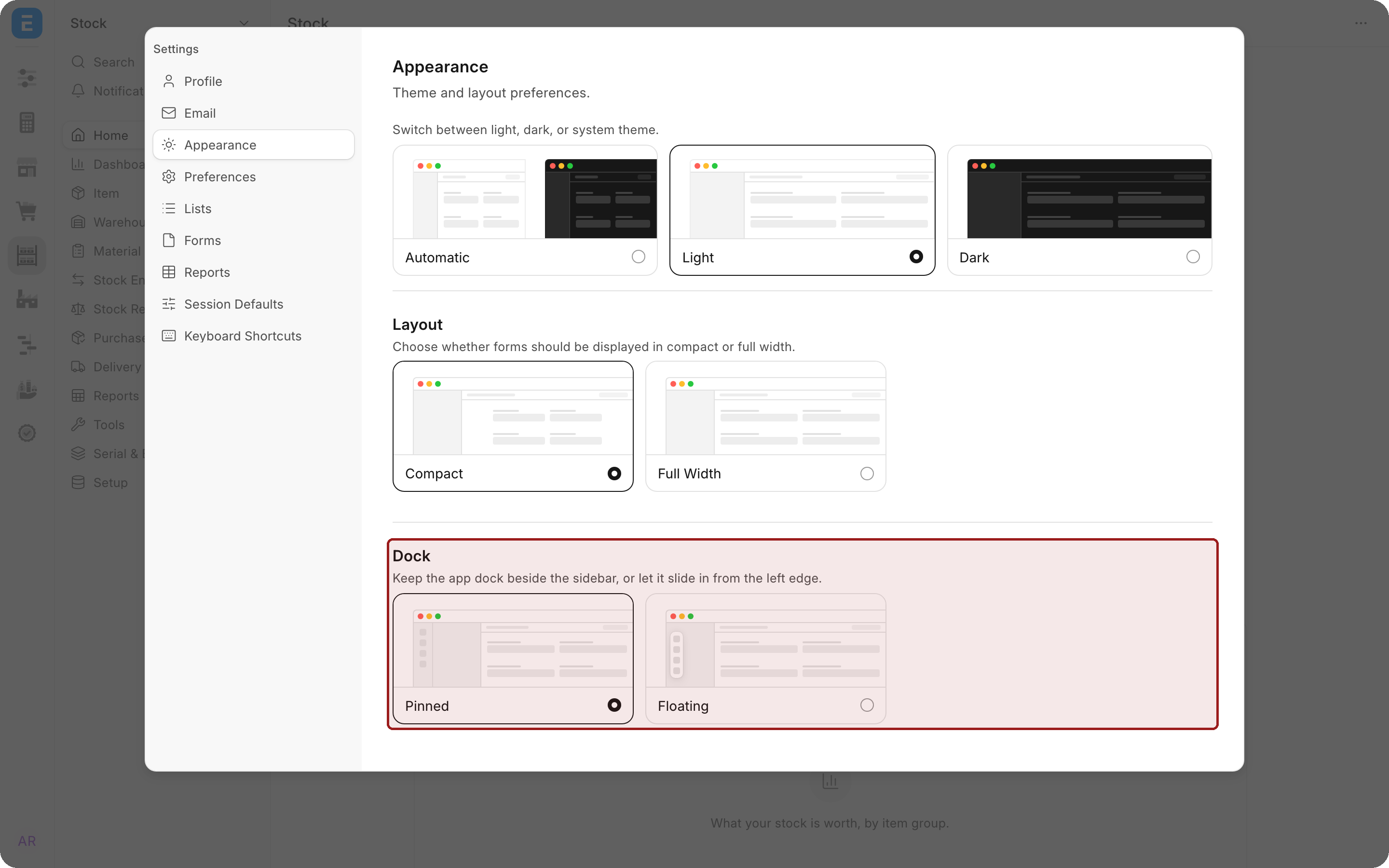The height and width of the screenshot is (868, 1389).
Task: Click the Stock shelves icon in the dock
Action: [27, 256]
